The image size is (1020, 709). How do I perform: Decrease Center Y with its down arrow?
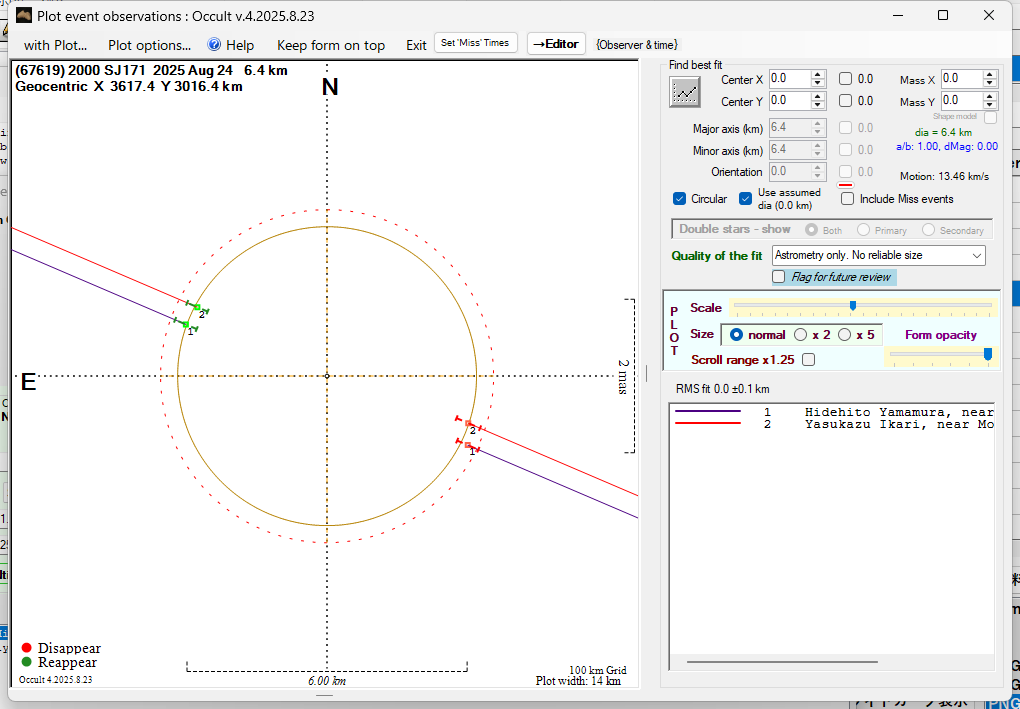(818, 105)
